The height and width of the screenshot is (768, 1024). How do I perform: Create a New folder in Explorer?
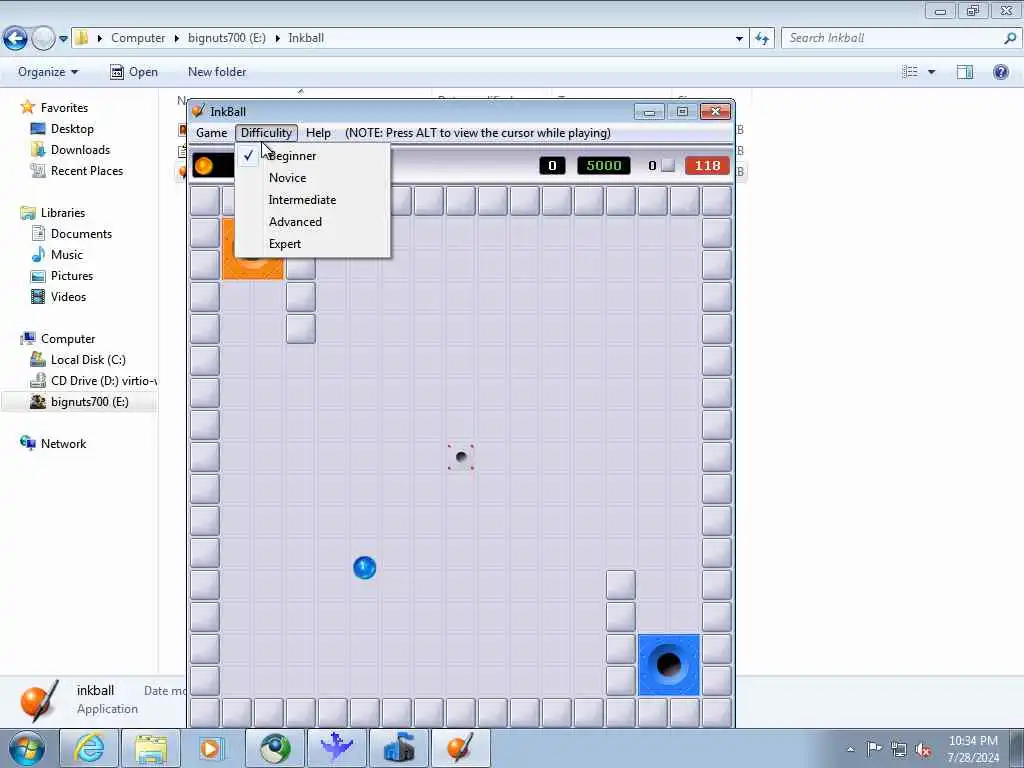coord(217,72)
